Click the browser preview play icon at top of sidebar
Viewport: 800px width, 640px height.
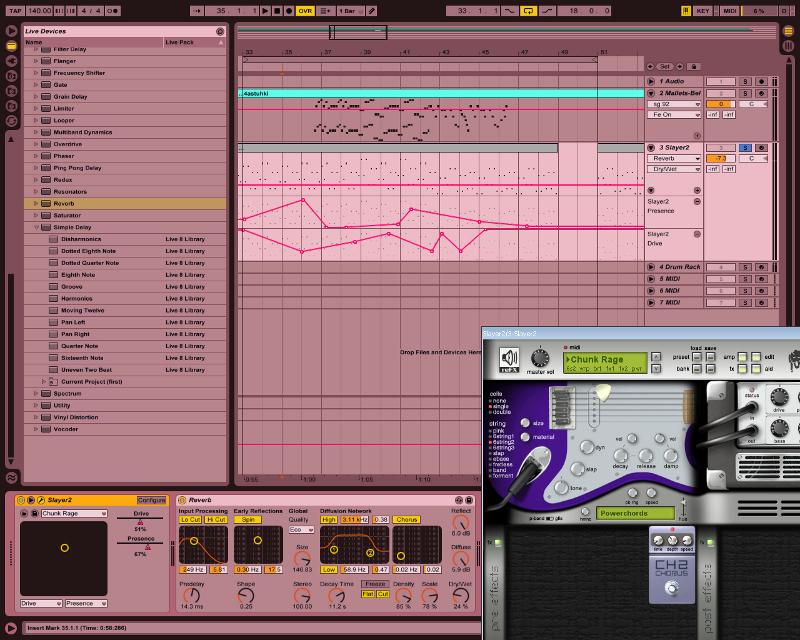11,31
